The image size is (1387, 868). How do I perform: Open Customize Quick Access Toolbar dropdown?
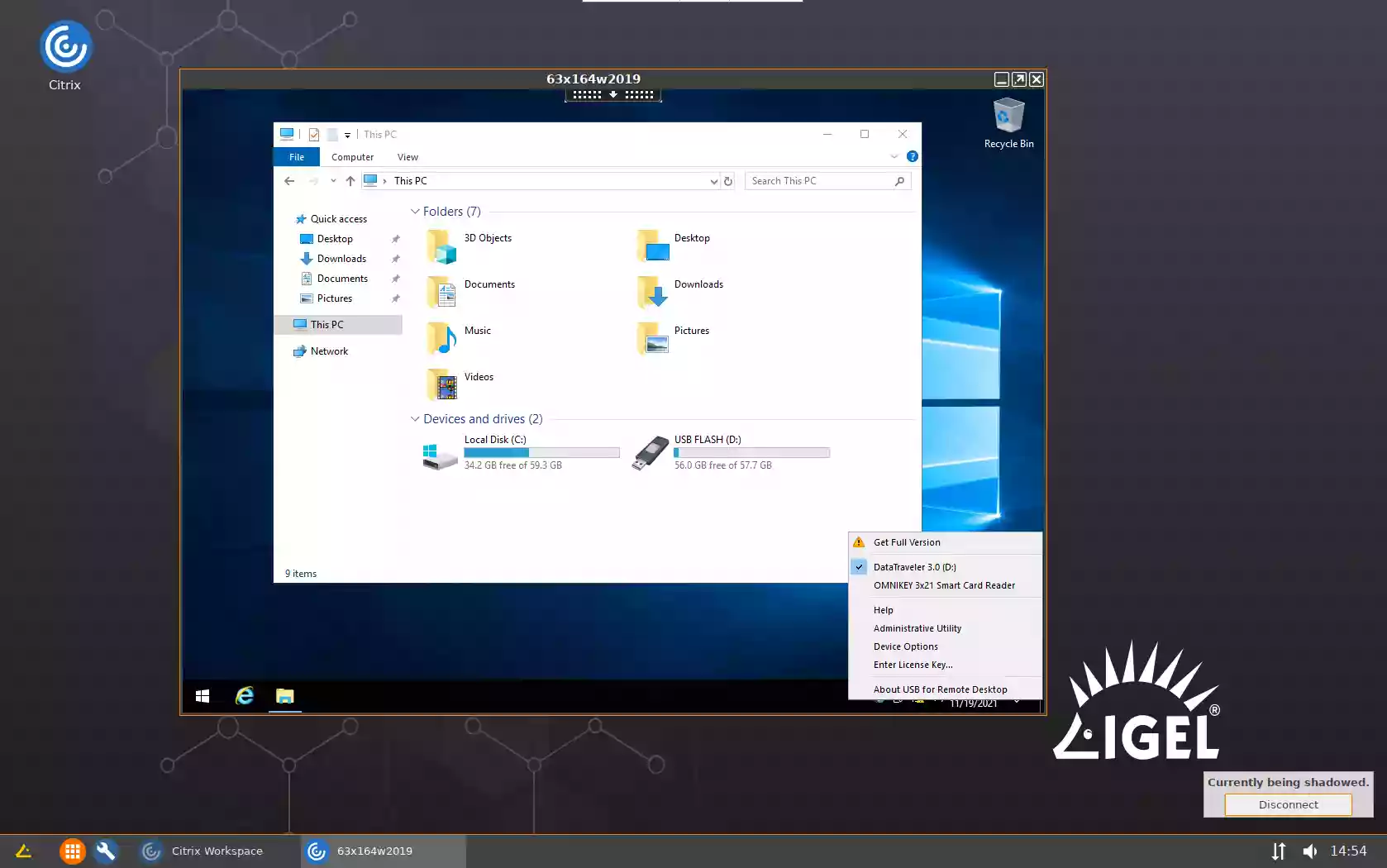(347, 135)
